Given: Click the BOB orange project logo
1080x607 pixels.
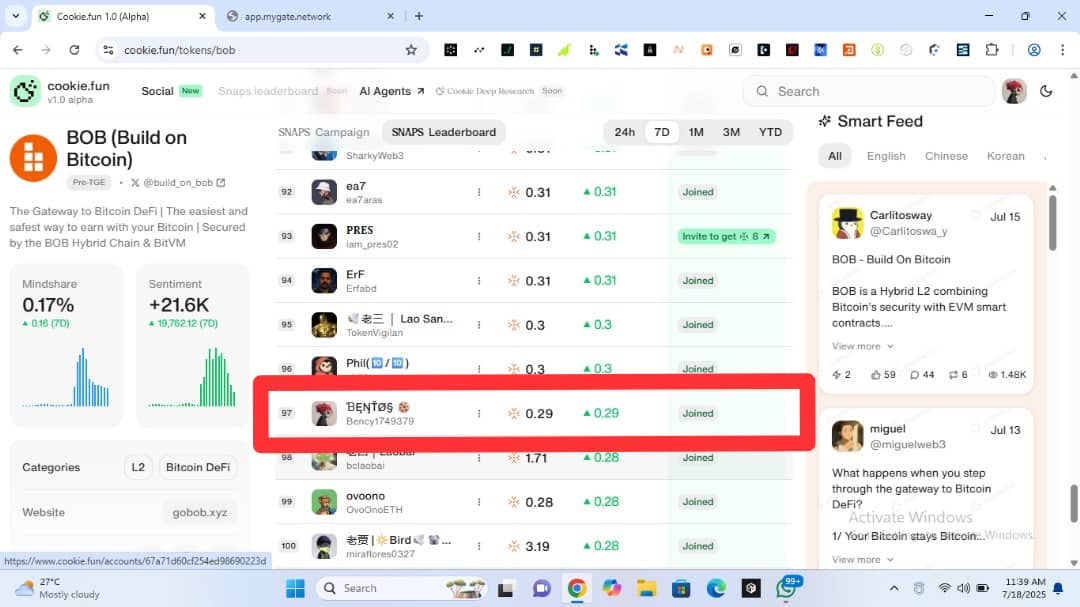Looking at the screenshot, I should coord(33,158).
